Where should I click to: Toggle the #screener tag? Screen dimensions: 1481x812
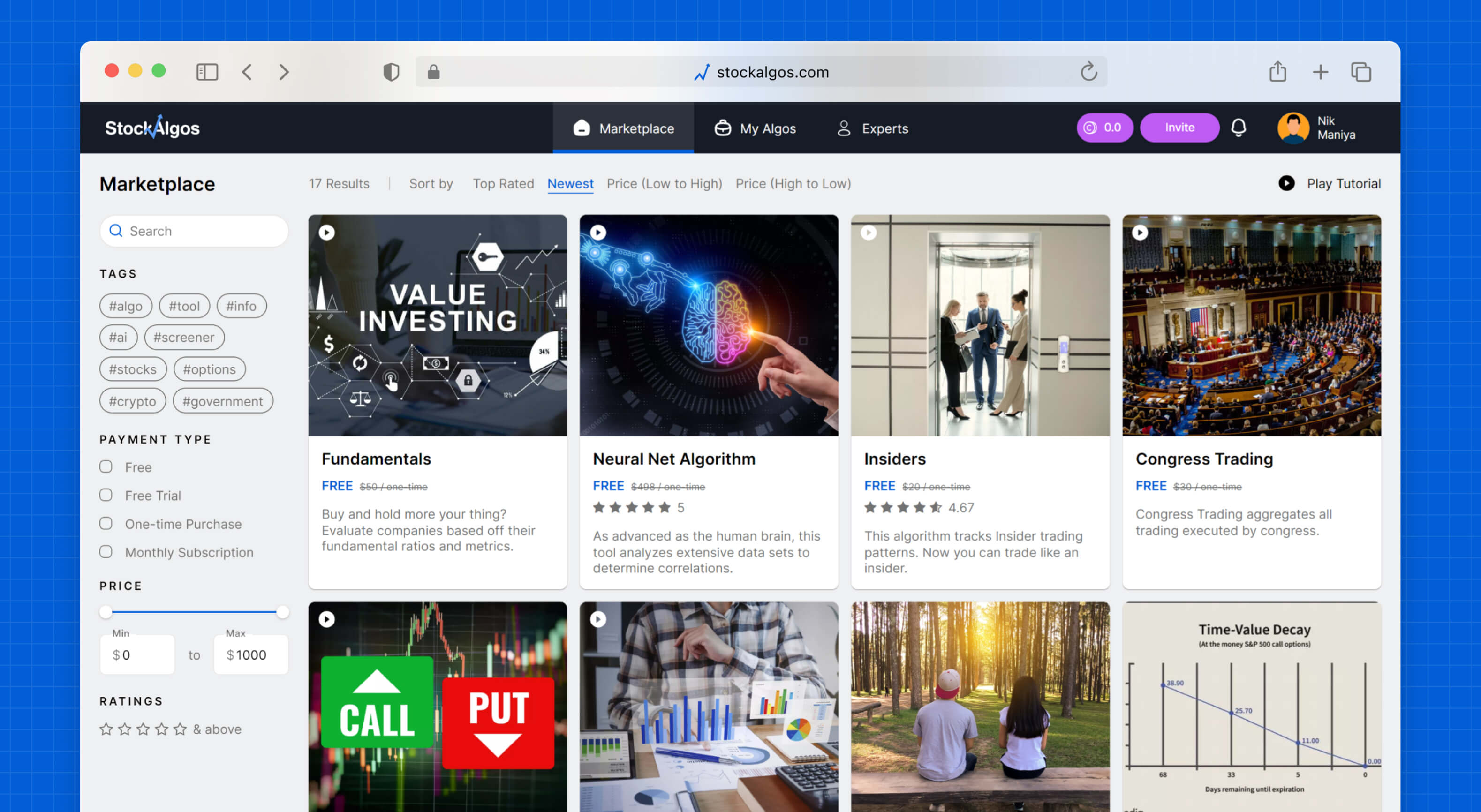point(184,338)
